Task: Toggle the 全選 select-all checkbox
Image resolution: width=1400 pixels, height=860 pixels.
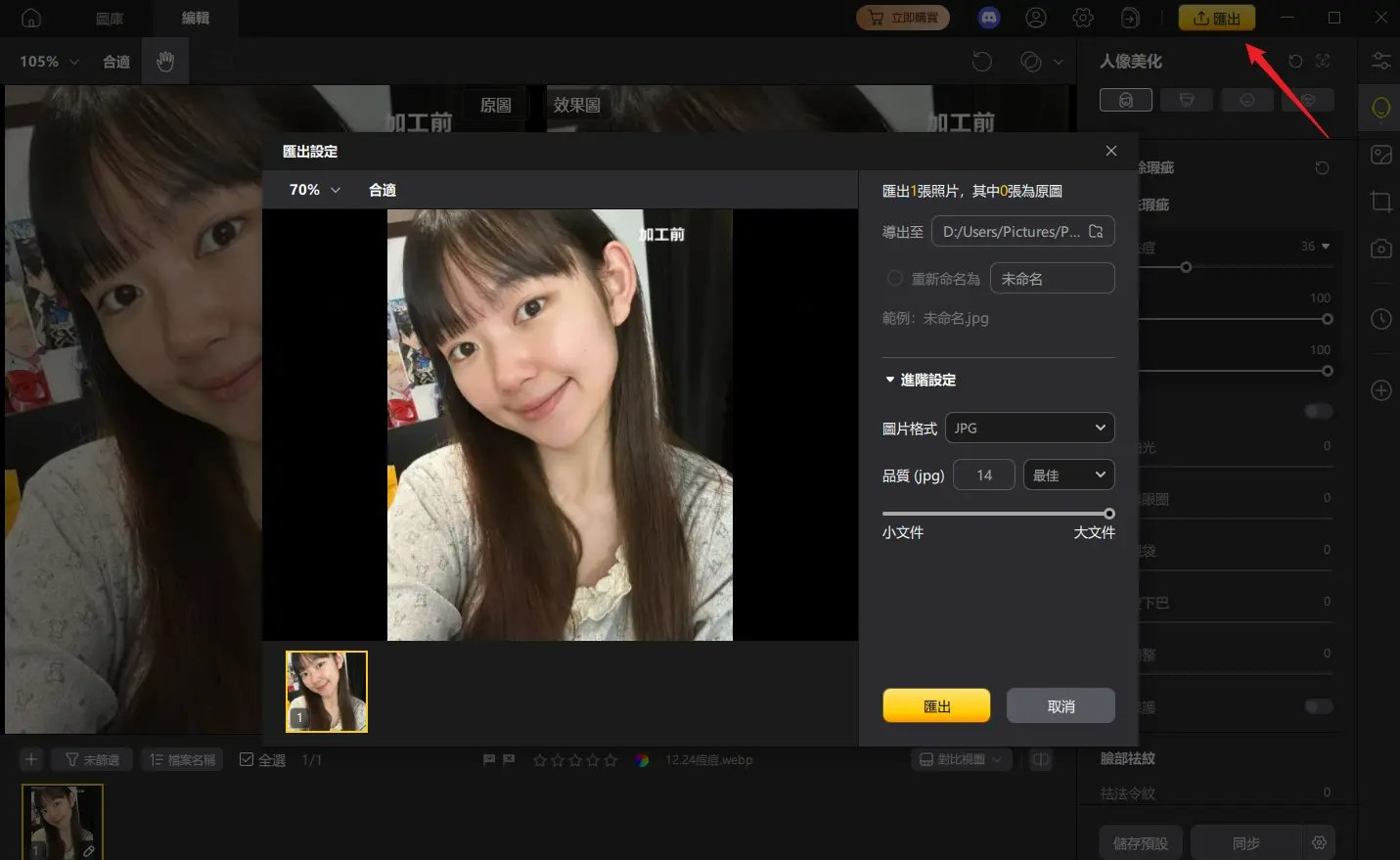Action: [x=248, y=759]
